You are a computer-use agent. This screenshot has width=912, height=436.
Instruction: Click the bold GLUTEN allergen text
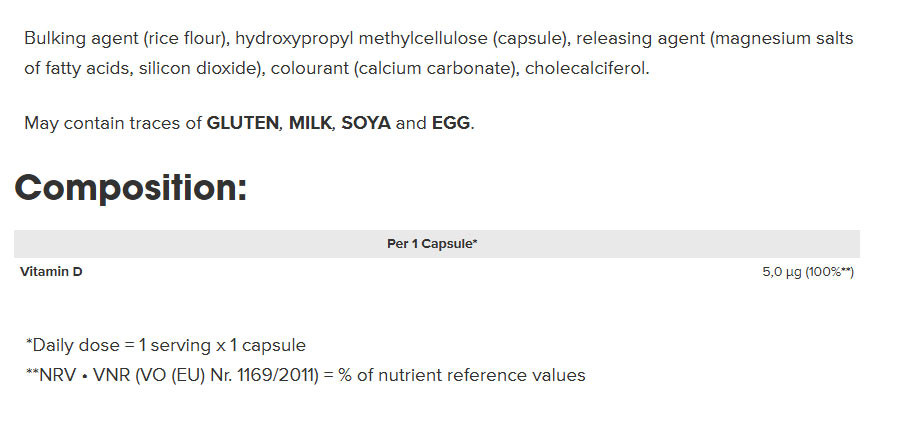[x=243, y=123]
